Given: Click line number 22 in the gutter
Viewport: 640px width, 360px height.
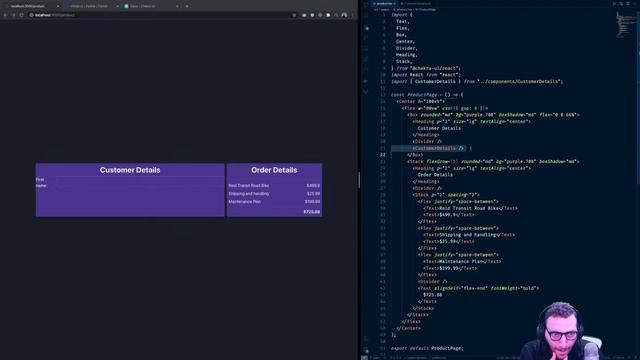Looking at the screenshot, I should tap(382, 155).
